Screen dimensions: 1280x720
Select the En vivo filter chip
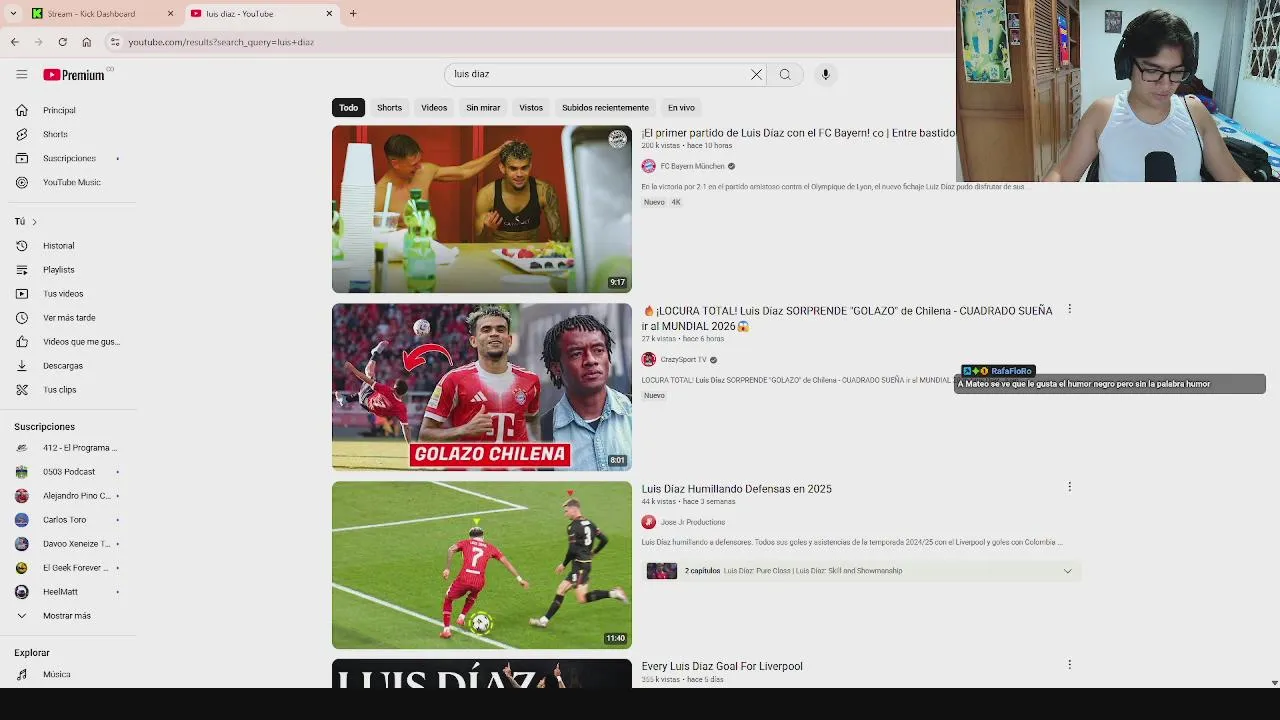coord(681,107)
